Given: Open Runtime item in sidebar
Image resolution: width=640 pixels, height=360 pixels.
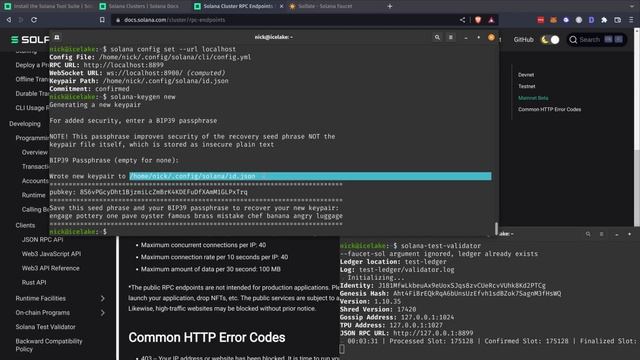Looking at the screenshot, I should click(33, 195).
